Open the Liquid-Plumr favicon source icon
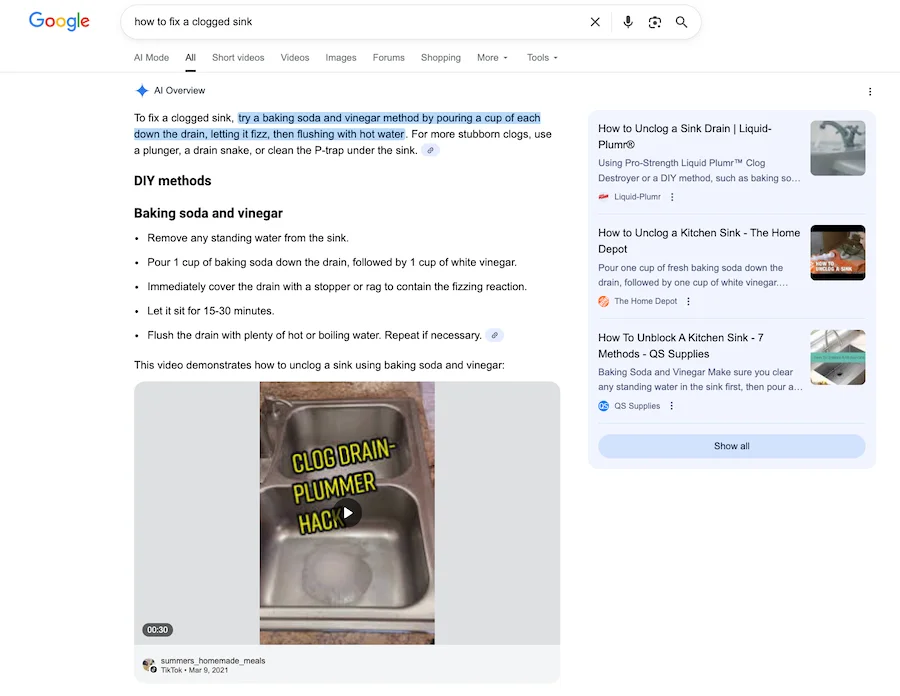 [602, 197]
